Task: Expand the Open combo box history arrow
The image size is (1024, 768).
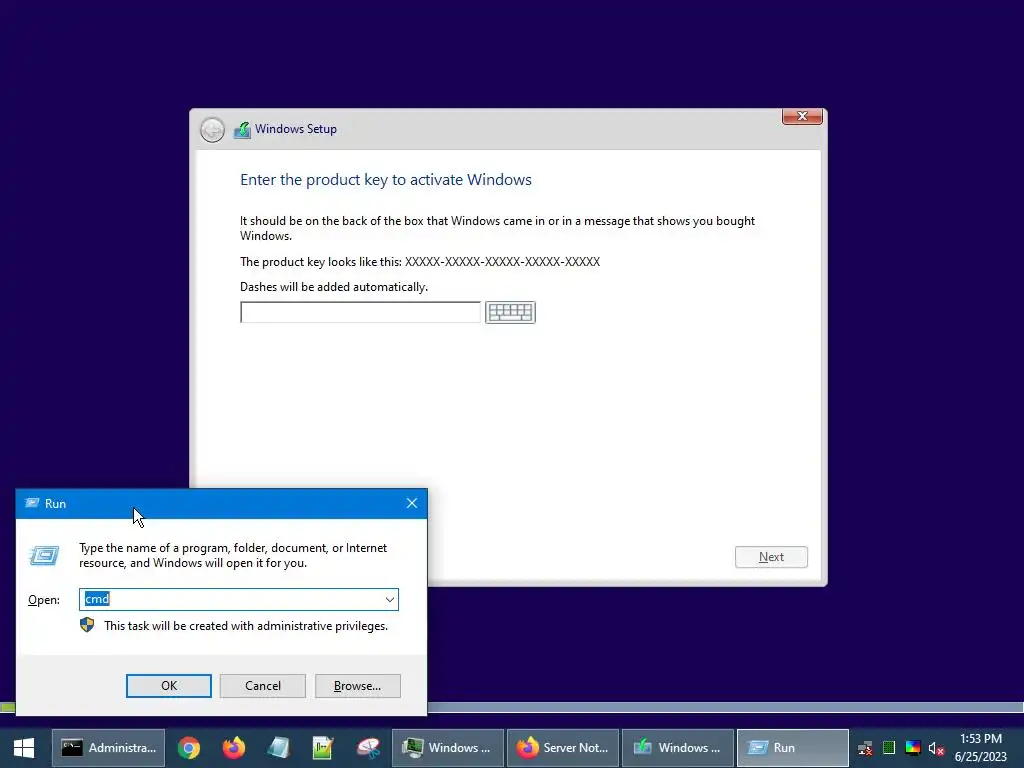Action: pos(390,600)
